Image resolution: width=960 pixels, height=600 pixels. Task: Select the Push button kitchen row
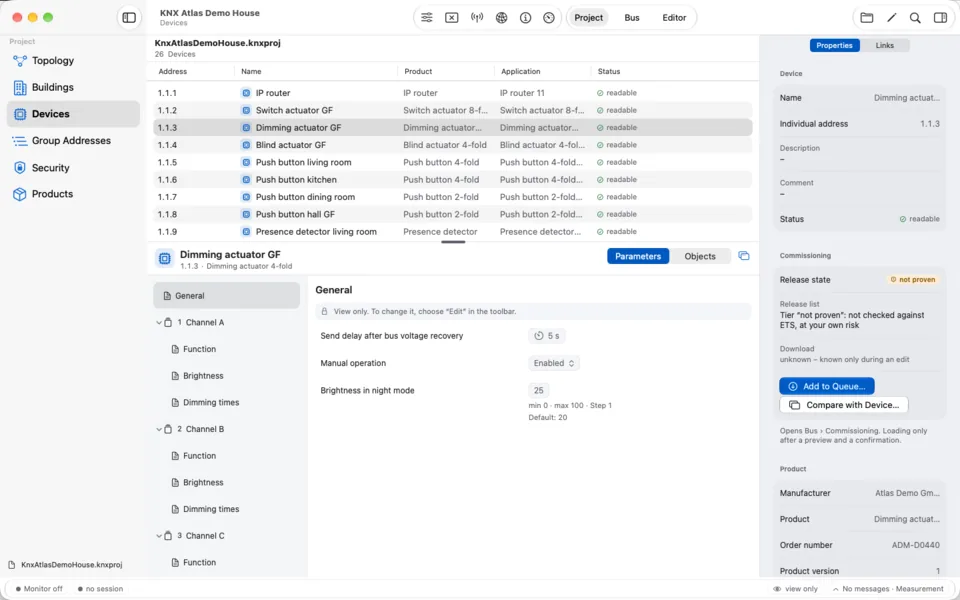[452, 180]
